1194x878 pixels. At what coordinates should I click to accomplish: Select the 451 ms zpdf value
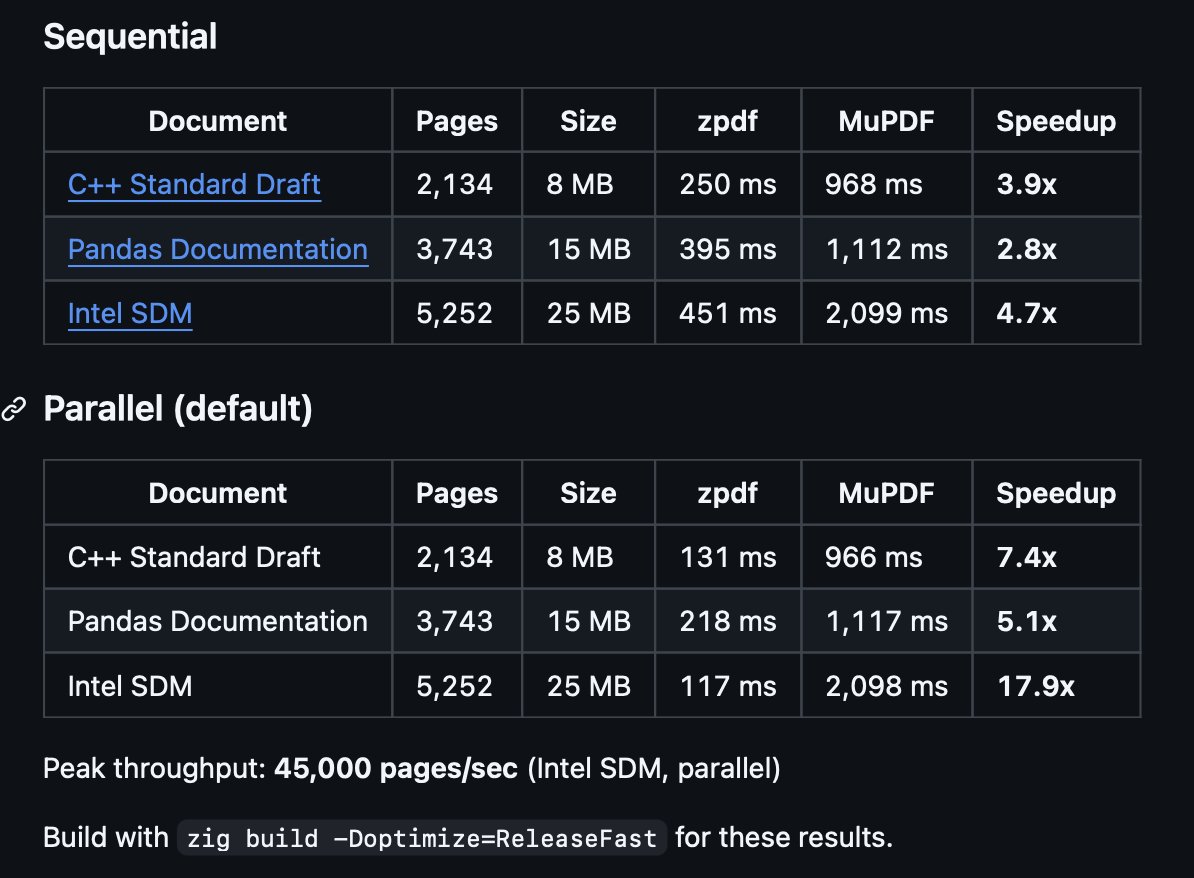727,314
